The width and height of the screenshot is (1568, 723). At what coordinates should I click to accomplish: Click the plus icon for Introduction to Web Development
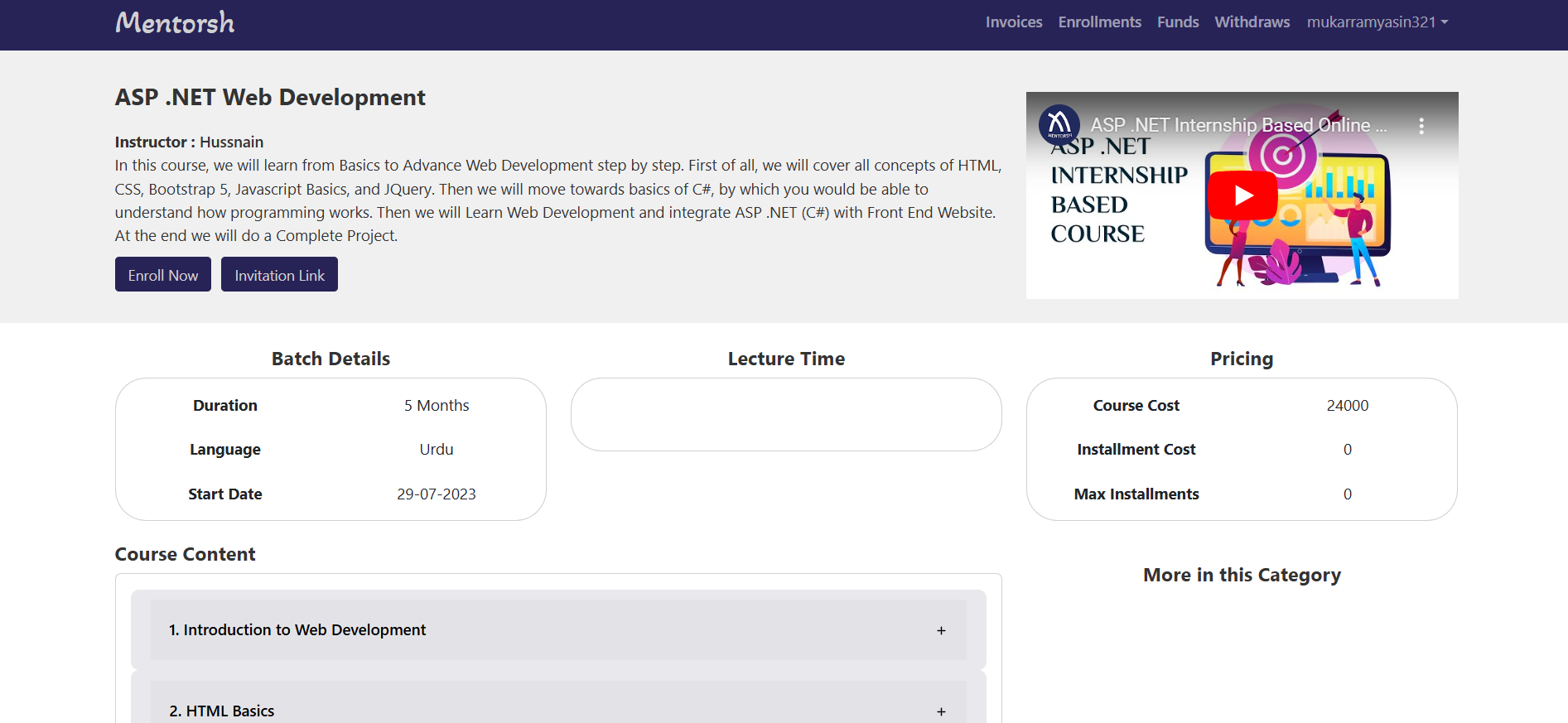(x=941, y=631)
